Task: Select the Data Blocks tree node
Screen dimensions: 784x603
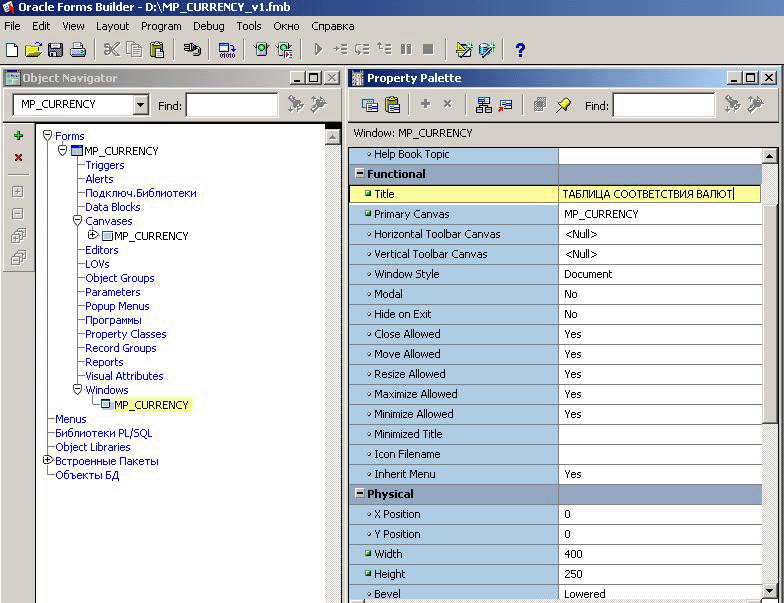Action: click(x=112, y=207)
